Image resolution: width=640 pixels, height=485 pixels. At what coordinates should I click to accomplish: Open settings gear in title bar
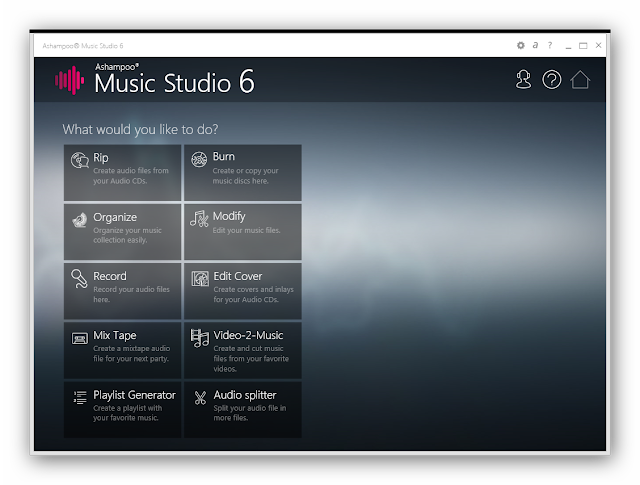click(520, 45)
